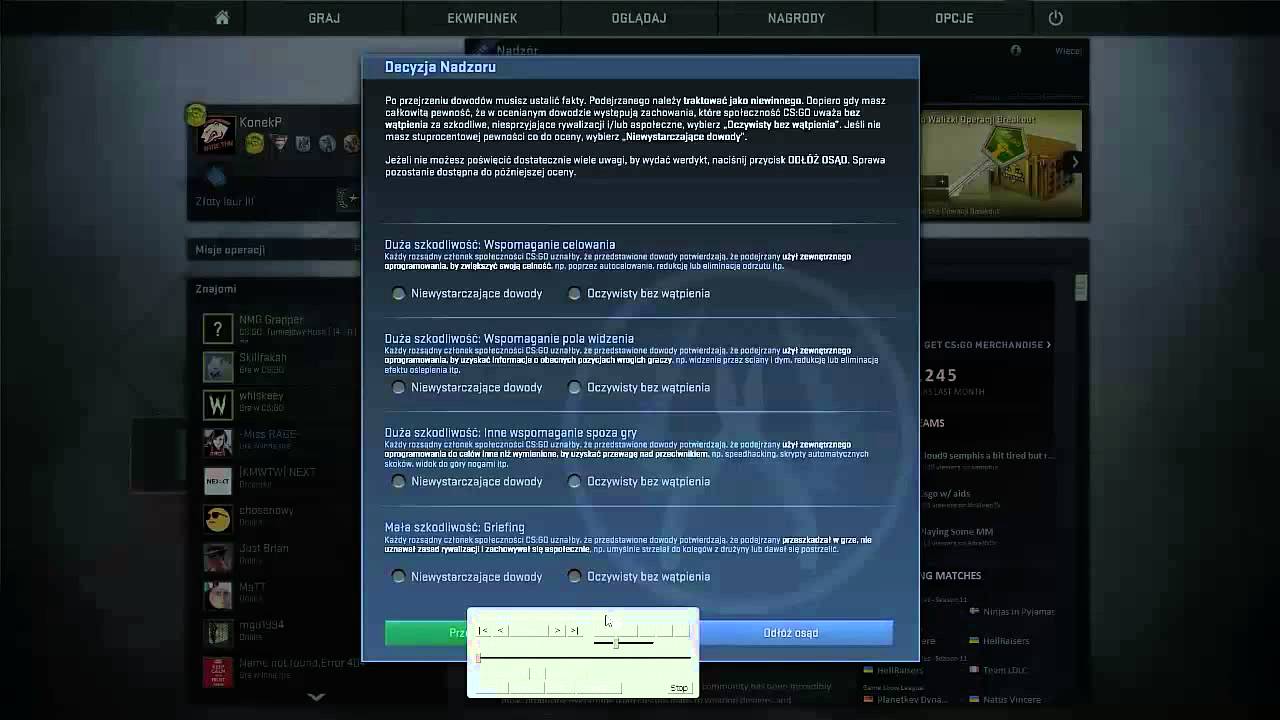This screenshot has width=1280, height=720.
Task: Select Oczywisty bez wątpienia for Inne wspomaganie spoza gry
Action: point(574,482)
